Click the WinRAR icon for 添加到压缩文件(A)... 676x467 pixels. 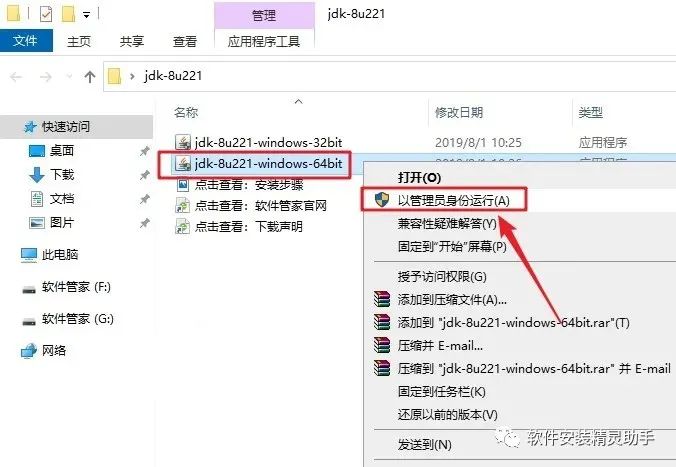[x=382, y=299]
